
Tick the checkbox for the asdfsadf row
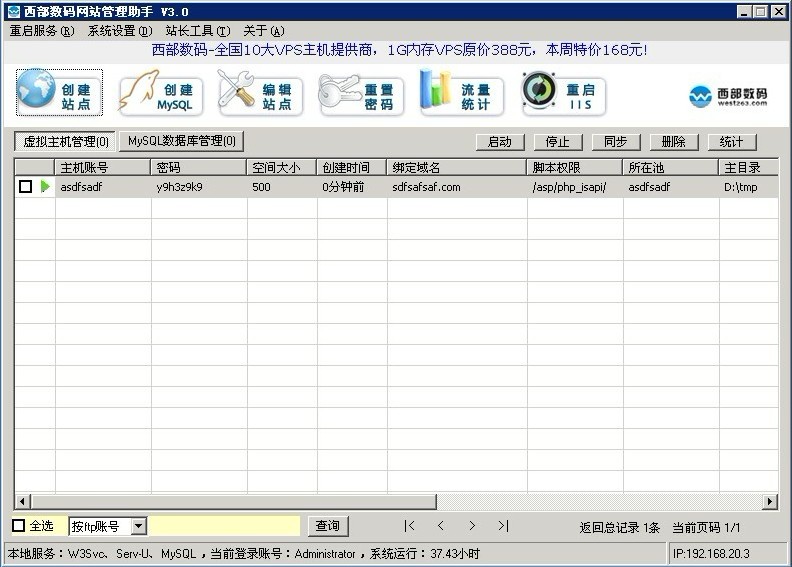point(25,187)
